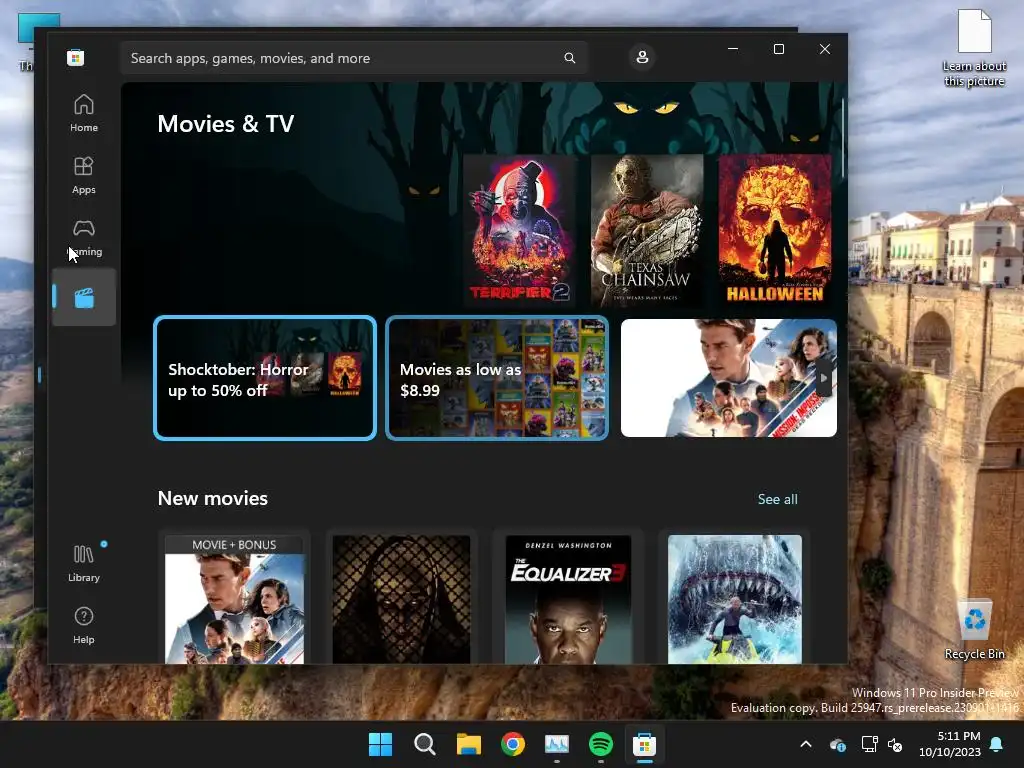Open the notification bell
The image size is (1024, 768).
(x=997, y=744)
